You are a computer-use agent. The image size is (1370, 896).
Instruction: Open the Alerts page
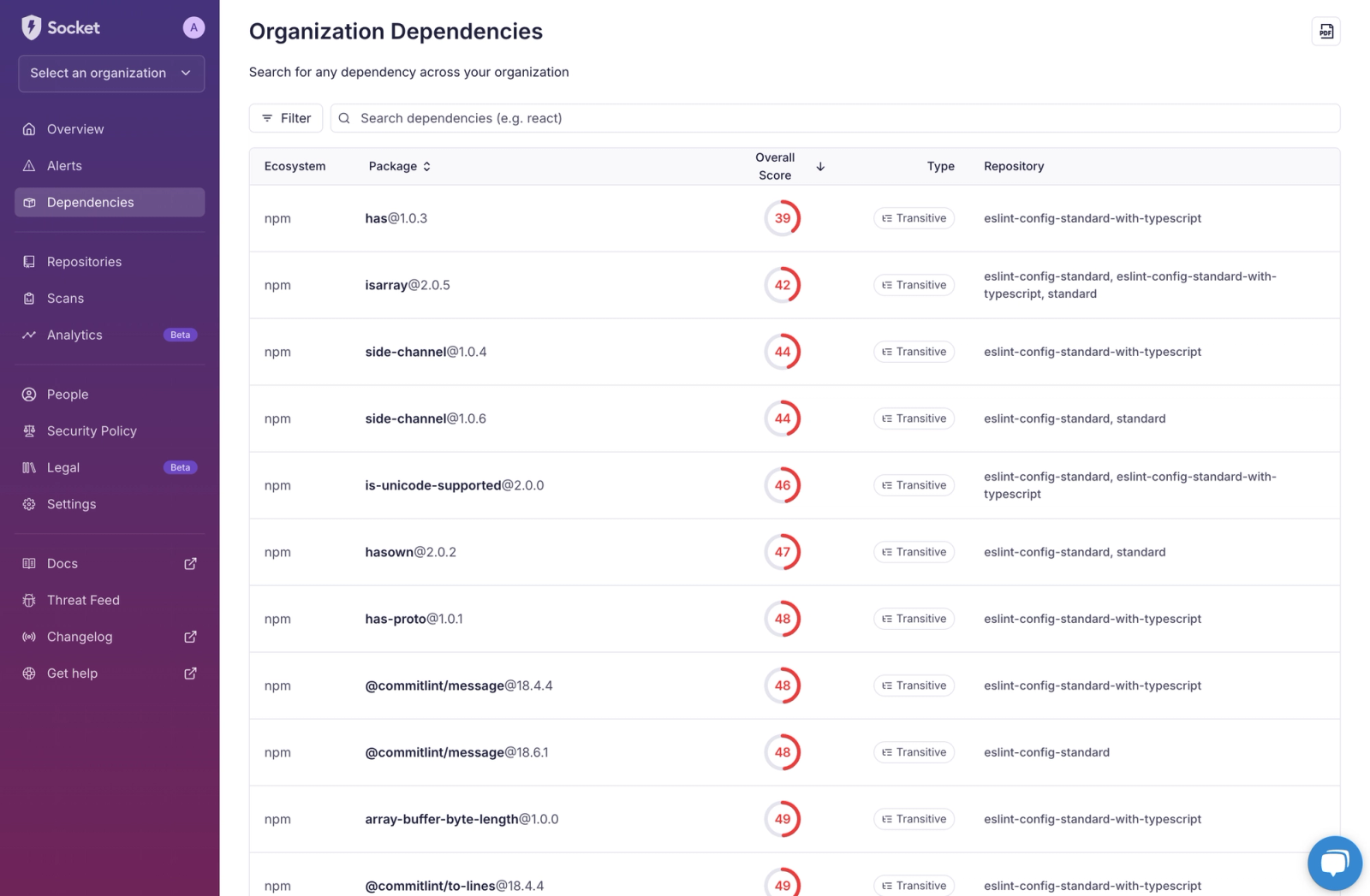tap(110, 166)
